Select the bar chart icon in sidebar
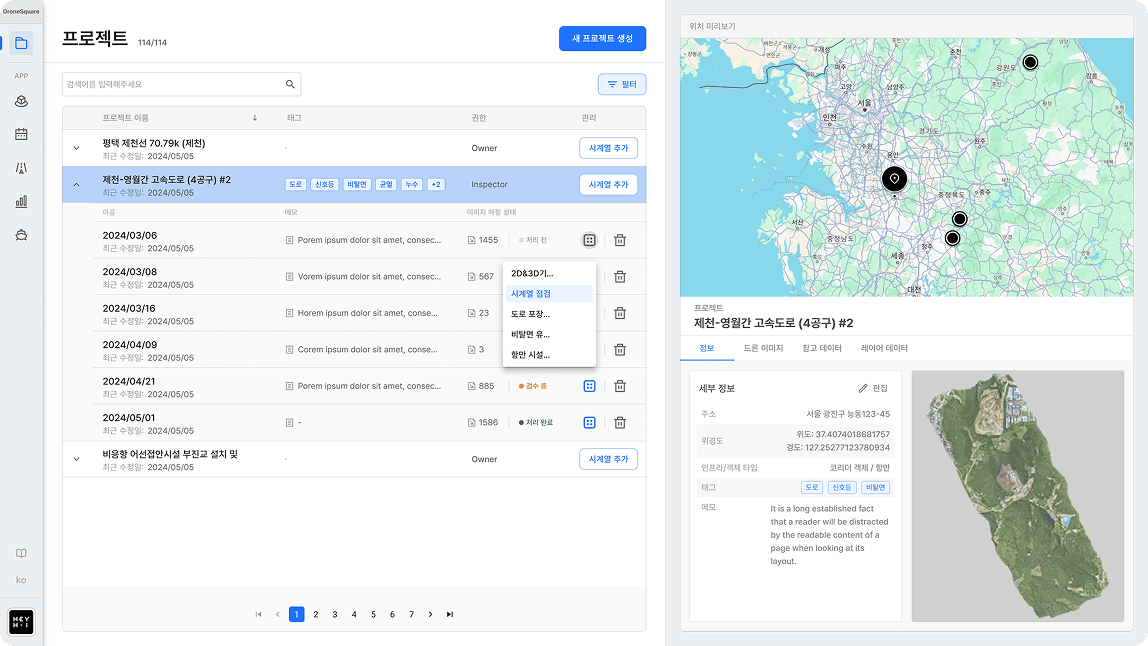1148x646 pixels. (x=21, y=201)
